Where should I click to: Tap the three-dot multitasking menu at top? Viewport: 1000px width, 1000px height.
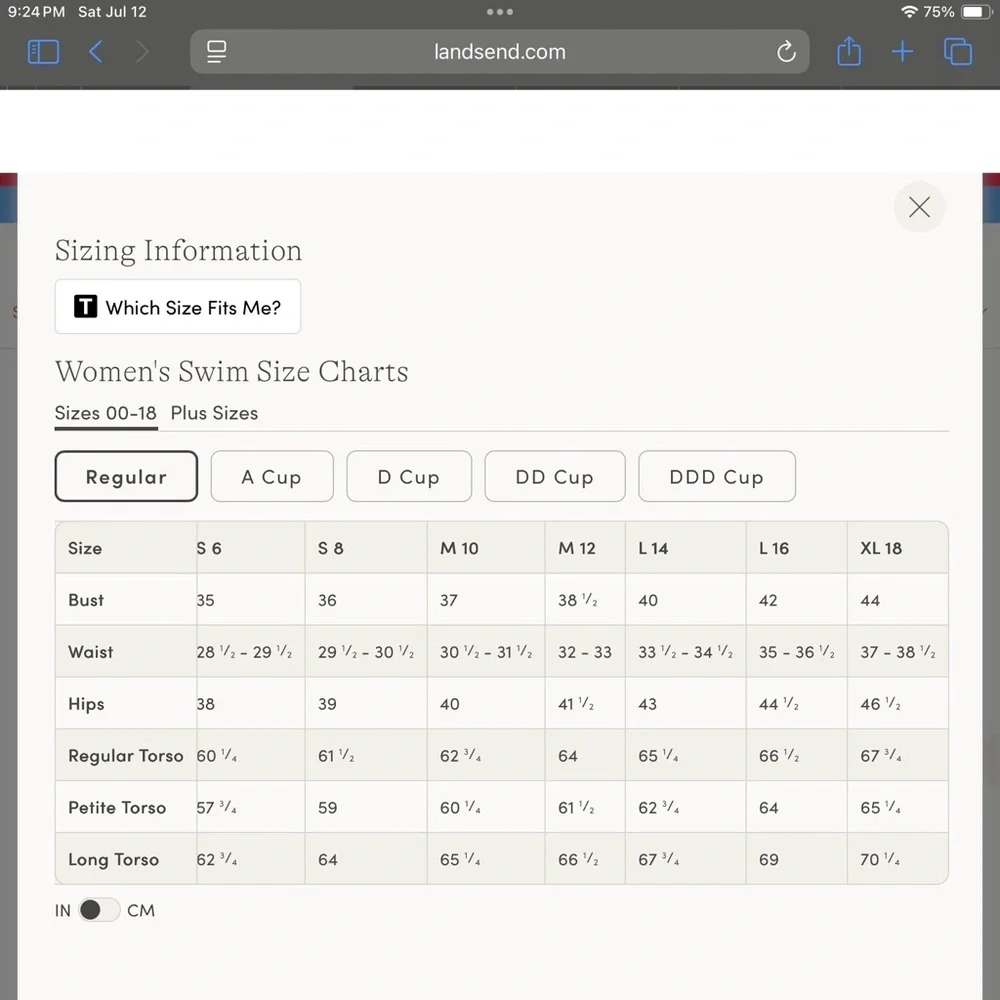click(x=499, y=12)
